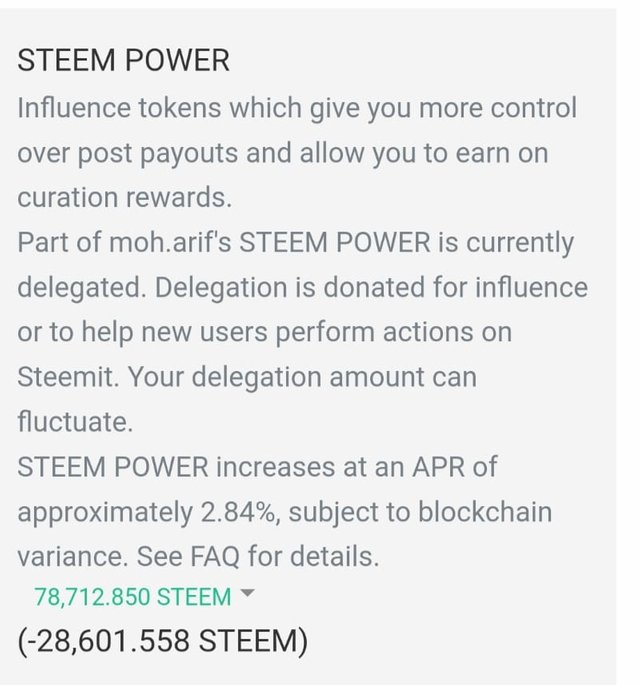The width and height of the screenshot is (640, 685).
Task: Click the STEEM POWER heading
Action: click(x=123, y=61)
